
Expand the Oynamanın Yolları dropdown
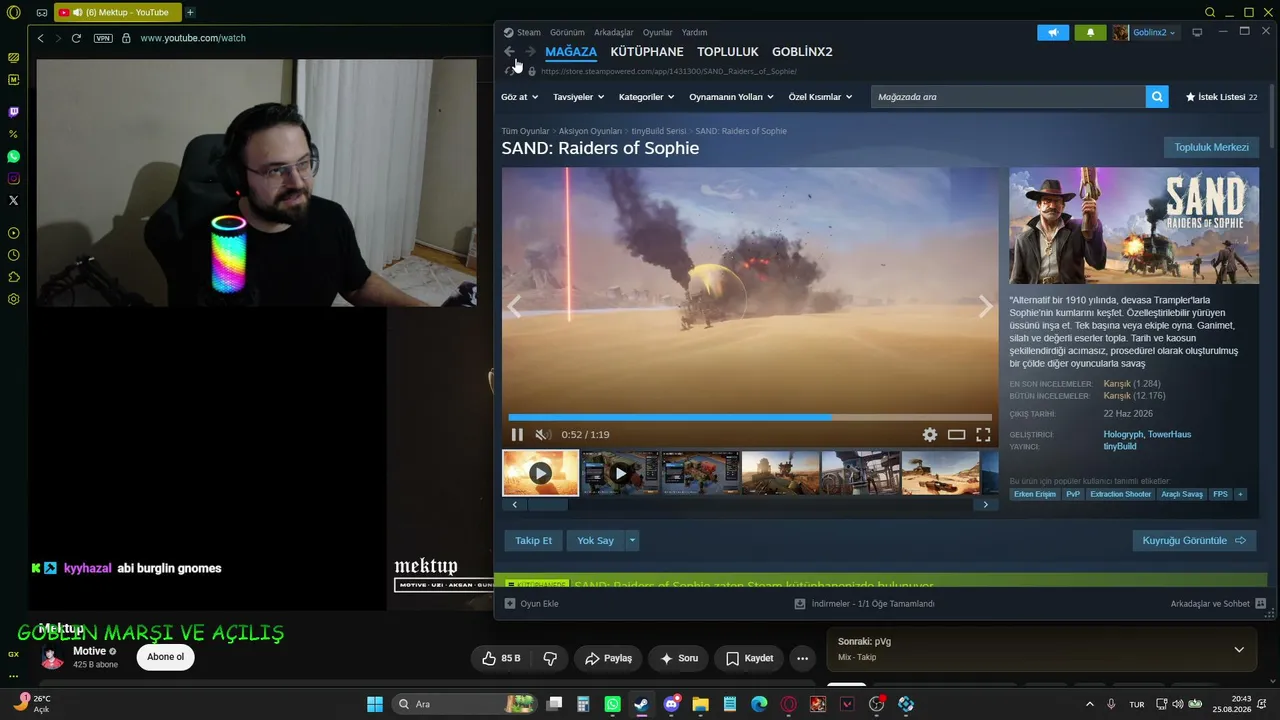[x=732, y=97]
